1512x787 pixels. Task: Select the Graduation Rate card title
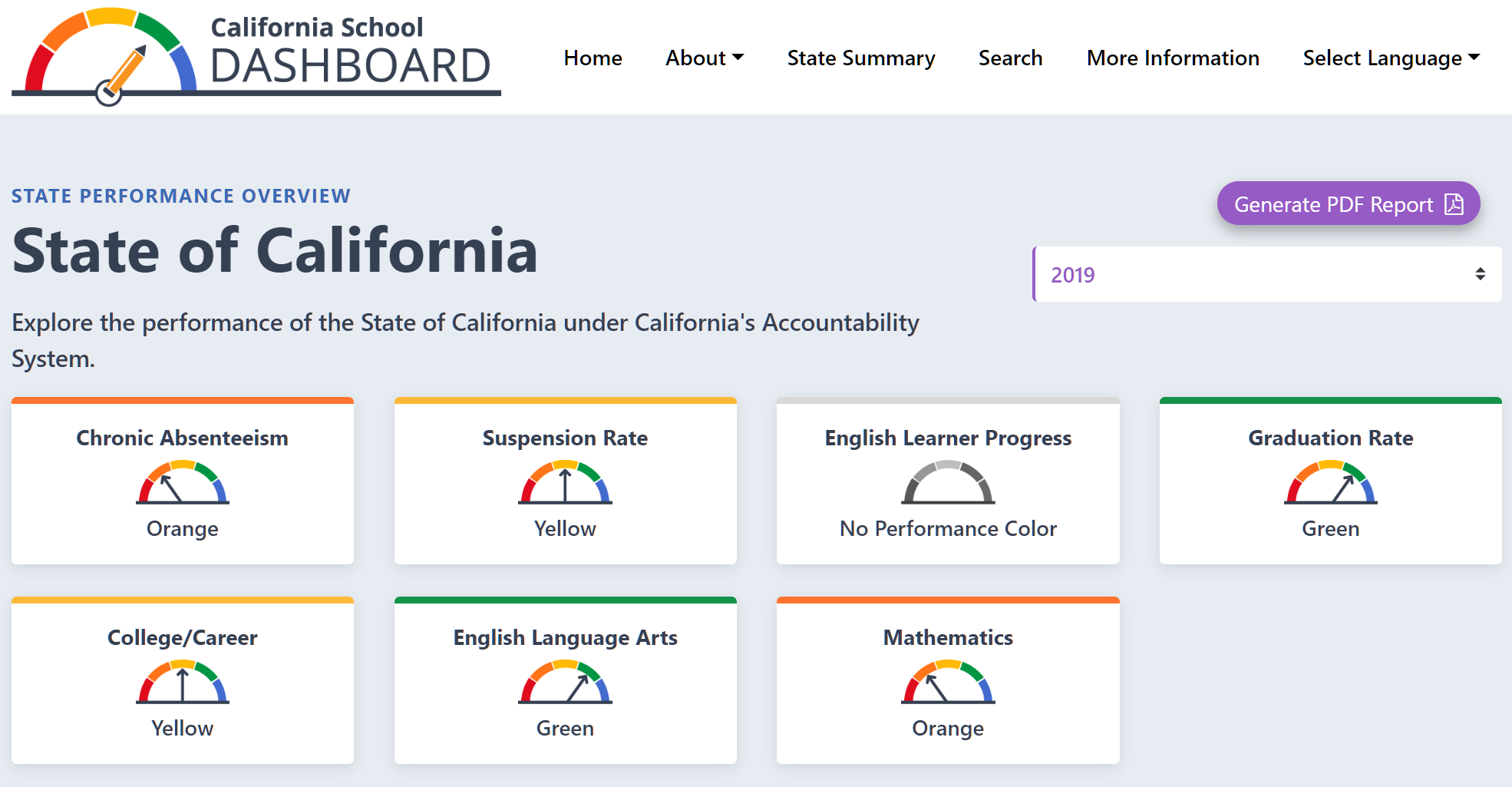[x=1330, y=438]
